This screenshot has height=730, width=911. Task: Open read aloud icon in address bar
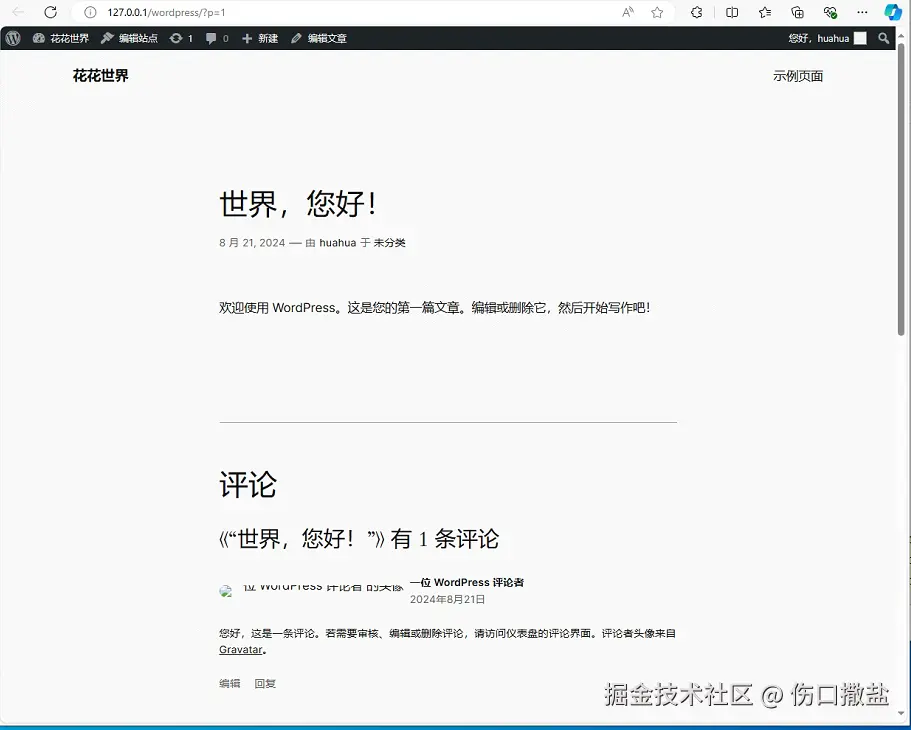(x=627, y=12)
